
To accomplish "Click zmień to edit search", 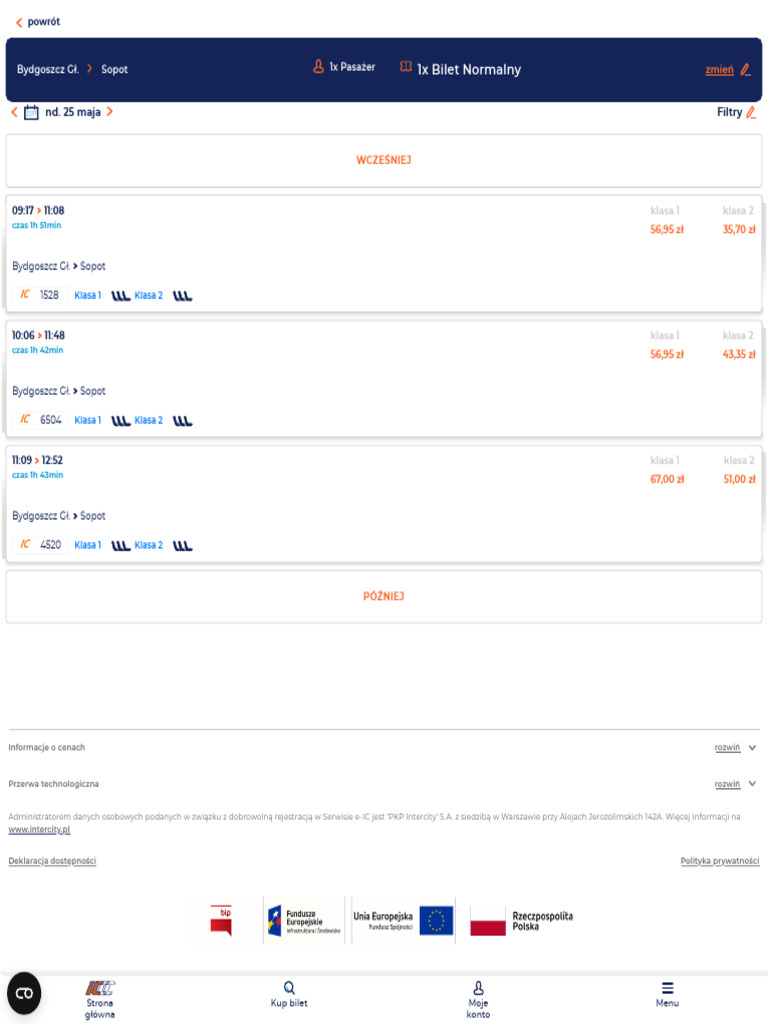I will (719, 70).
